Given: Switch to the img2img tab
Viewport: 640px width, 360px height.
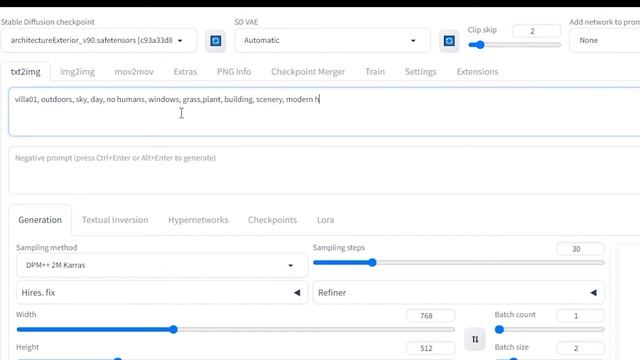Looking at the screenshot, I should point(78,72).
